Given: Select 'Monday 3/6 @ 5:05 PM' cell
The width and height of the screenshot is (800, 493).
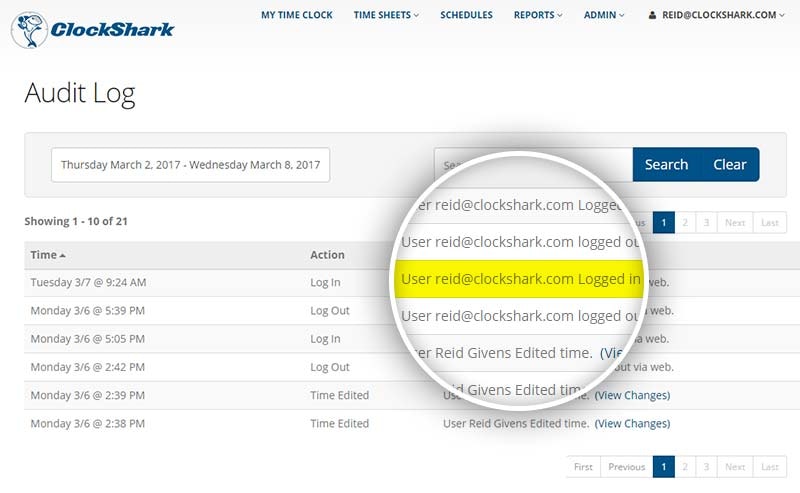Looking at the screenshot, I should pyautogui.click(x=88, y=338).
